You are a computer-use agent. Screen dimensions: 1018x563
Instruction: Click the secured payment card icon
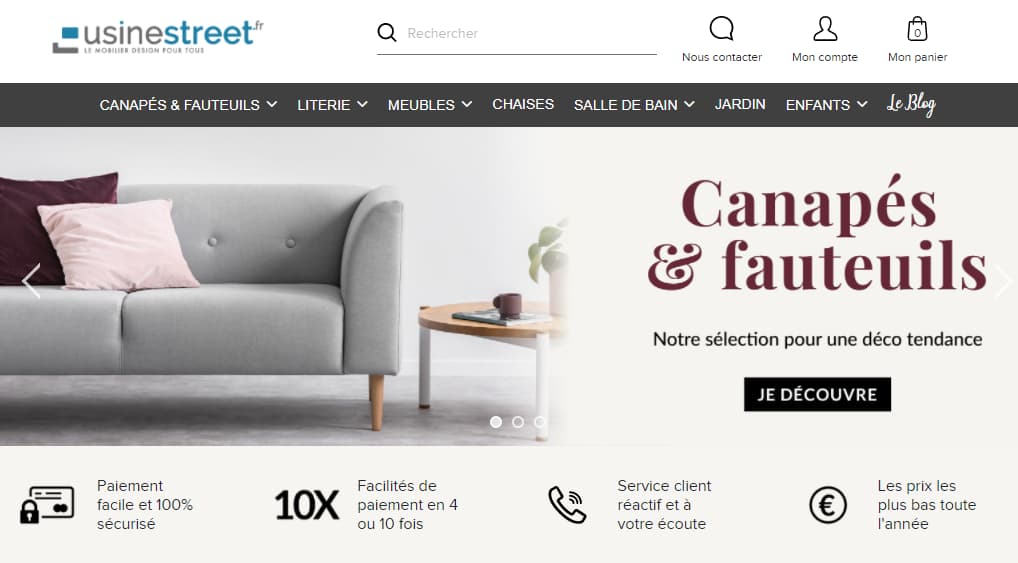click(x=47, y=505)
